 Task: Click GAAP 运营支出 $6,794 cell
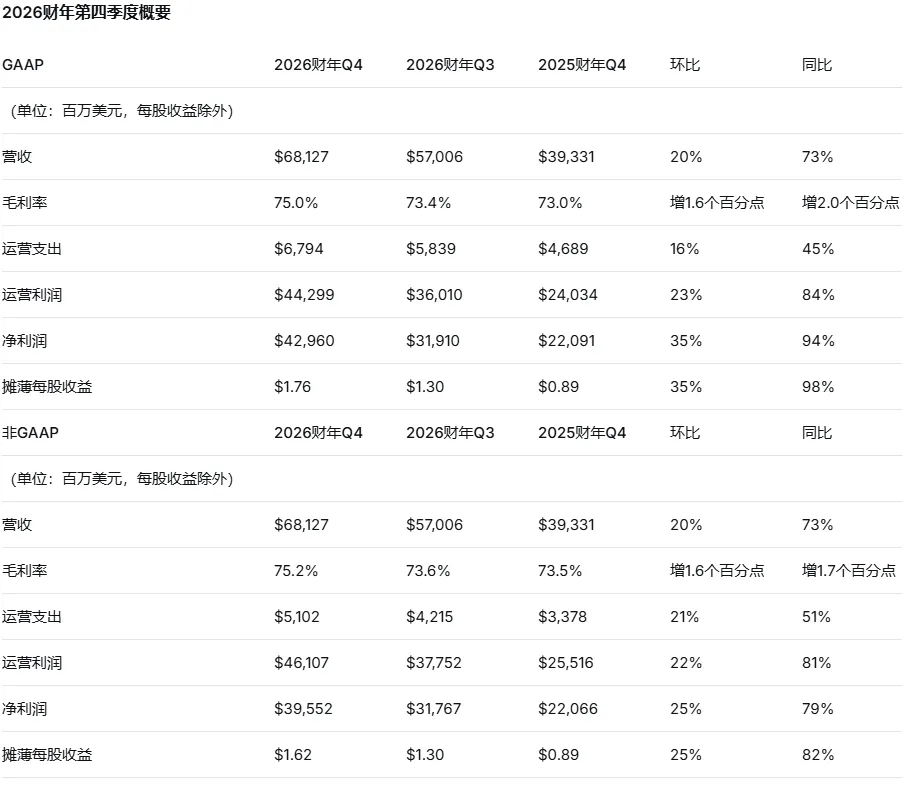point(298,248)
